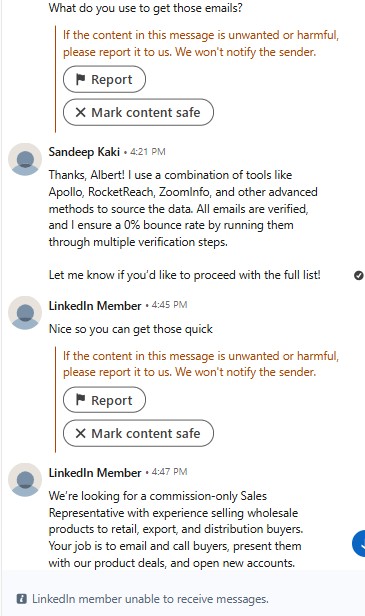Click the sent checkmark icon beside 'Let me know' message
365x616 pixels.
pyautogui.click(x=358, y=275)
